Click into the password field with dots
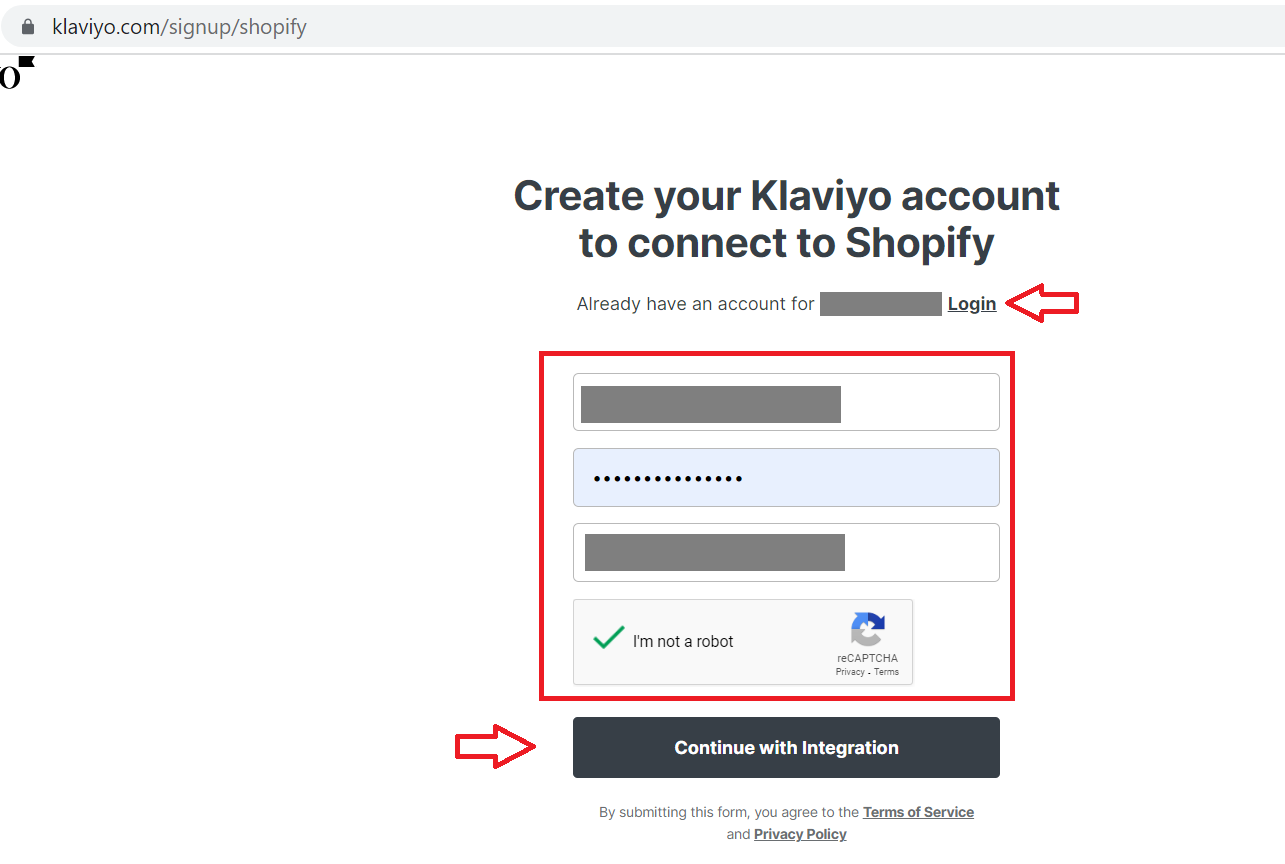Image resolution: width=1285 pixels, height=864 pixels. pyautogui.click(x=786, y=477)
